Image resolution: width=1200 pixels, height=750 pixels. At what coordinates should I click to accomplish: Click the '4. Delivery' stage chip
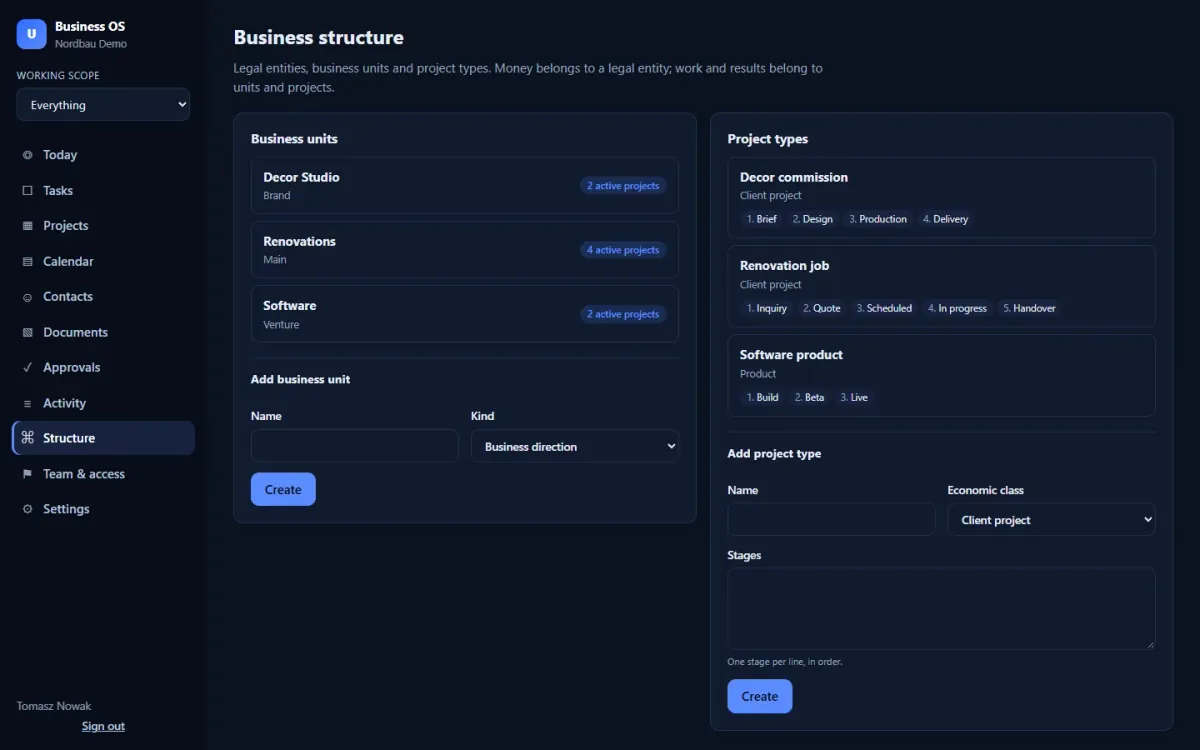[945, 219]
